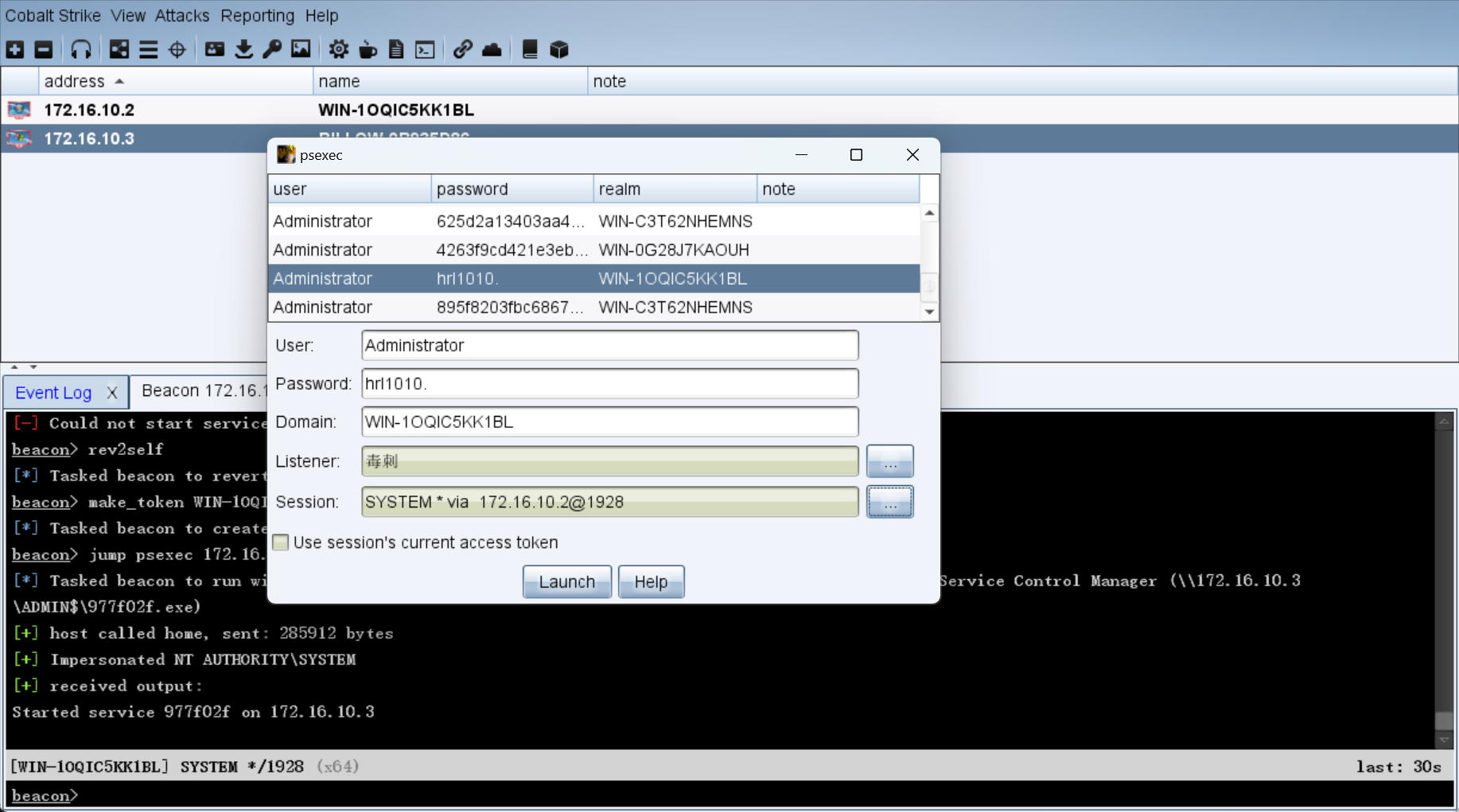Image resolution: width=1459 pixels, height=812 pixels.
Task: Open the Attacks menu
Action: (x=182, y=15)
